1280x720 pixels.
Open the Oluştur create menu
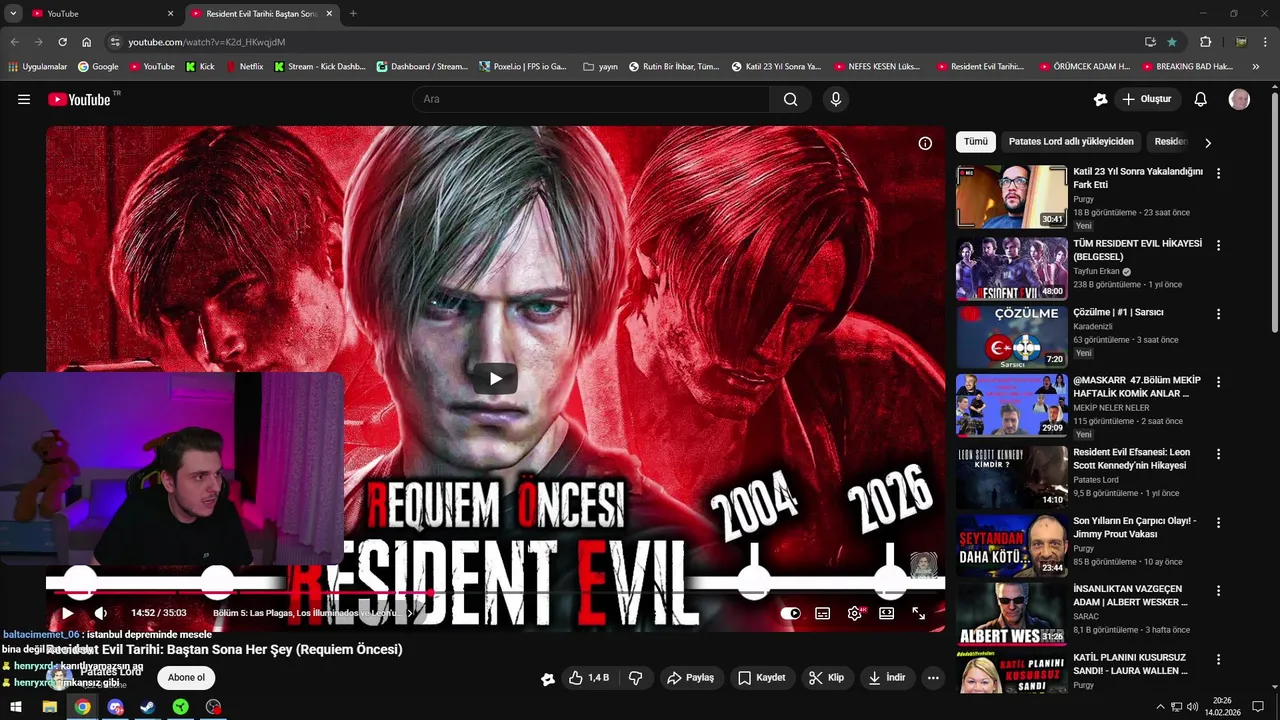click(1147, 99)
